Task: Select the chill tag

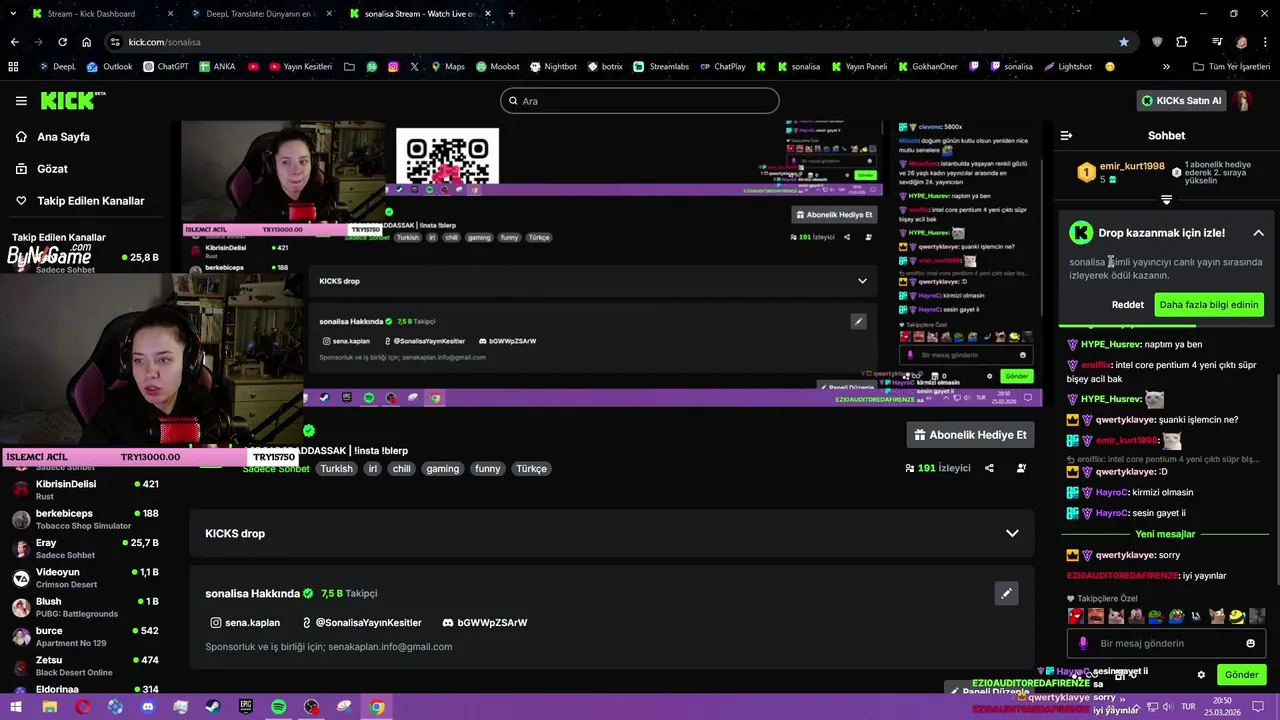Action: coord(401,468)
